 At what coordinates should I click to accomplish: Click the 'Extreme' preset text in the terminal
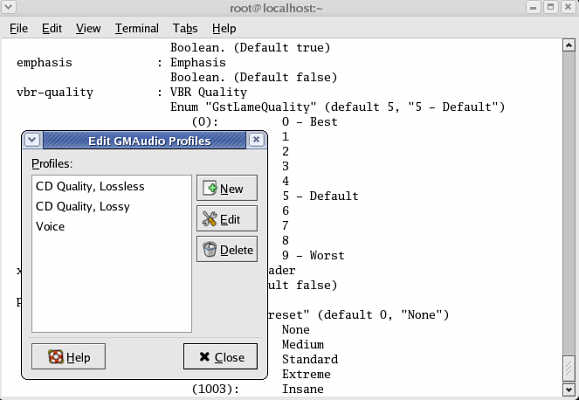306,374
